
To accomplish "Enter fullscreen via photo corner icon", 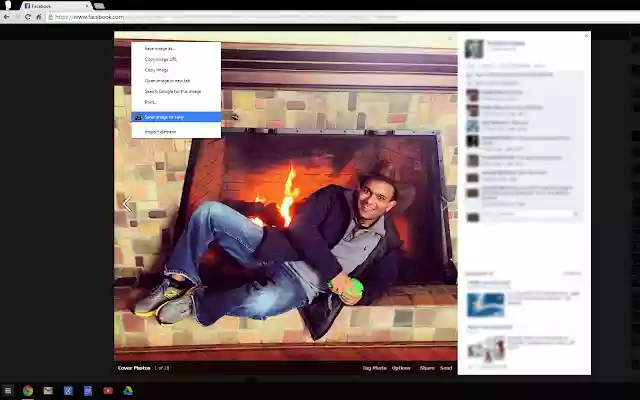I will coord(450,38).
